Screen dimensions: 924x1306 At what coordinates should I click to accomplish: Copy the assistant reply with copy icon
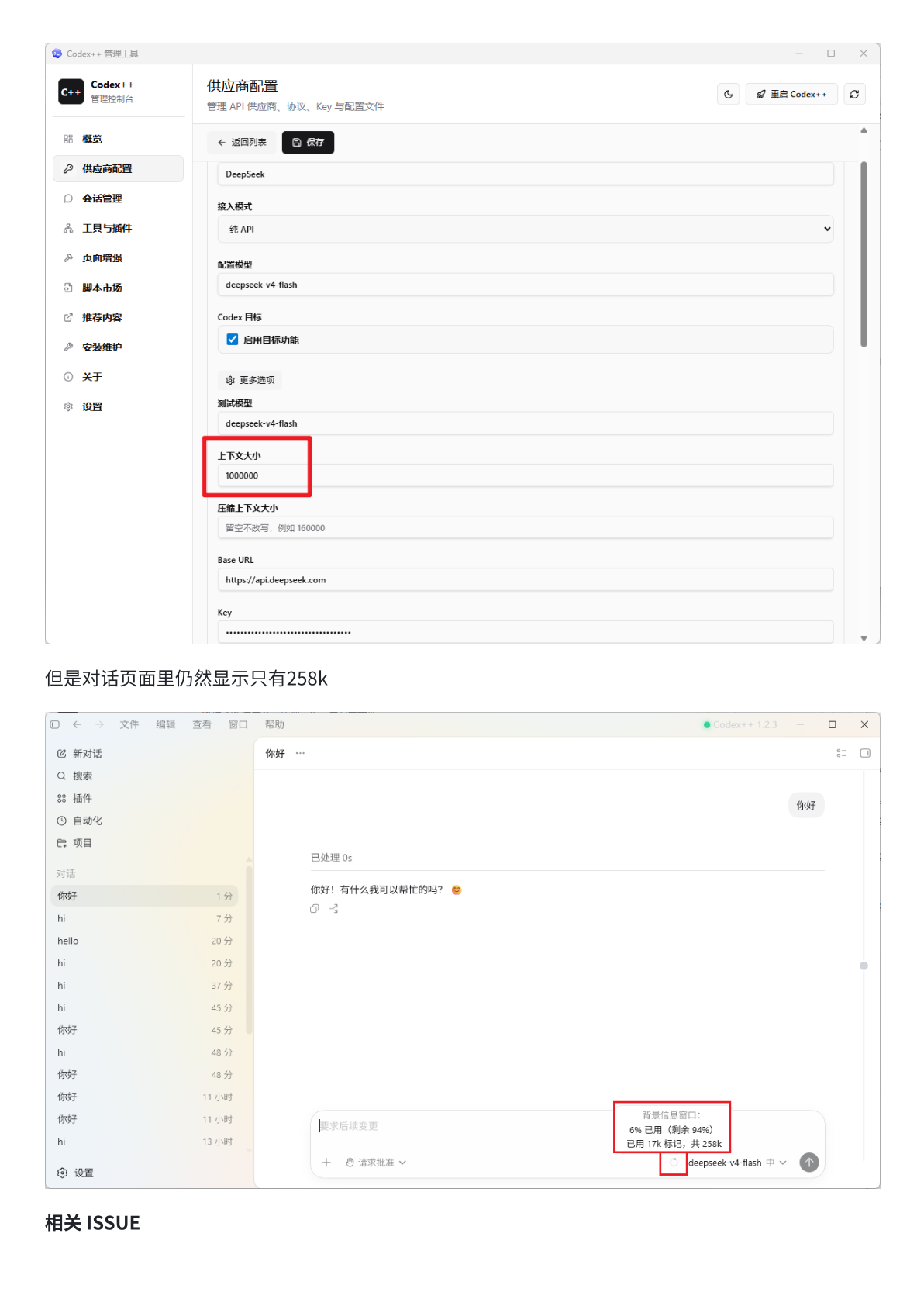pos(315,908)
